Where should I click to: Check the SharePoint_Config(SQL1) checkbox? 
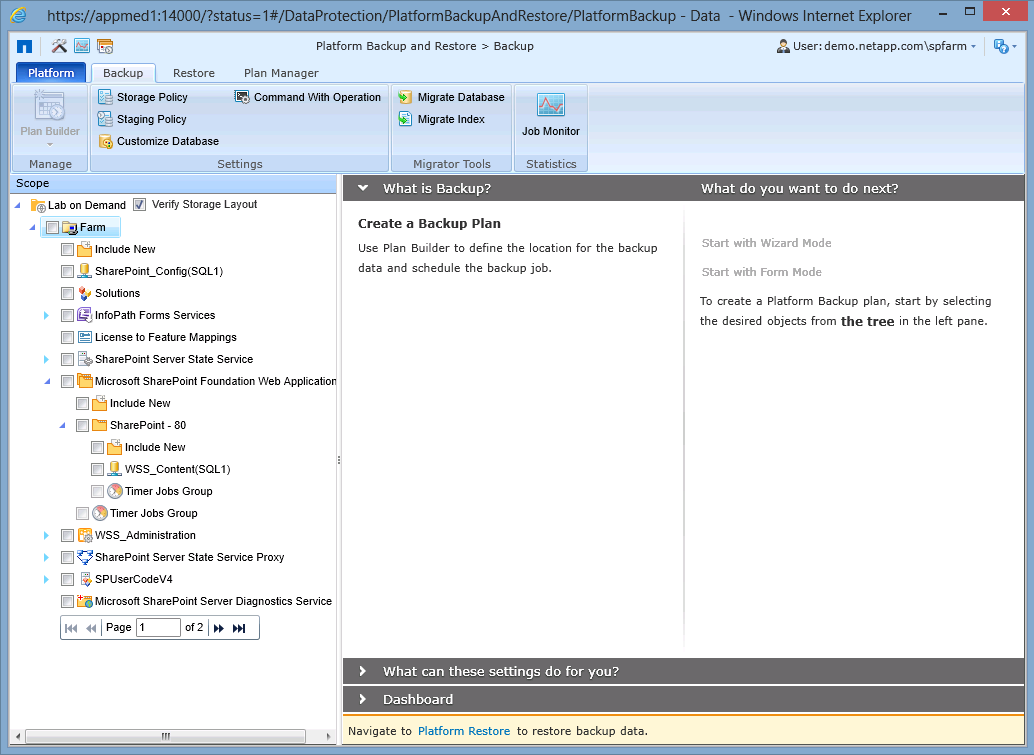(67, 271)
